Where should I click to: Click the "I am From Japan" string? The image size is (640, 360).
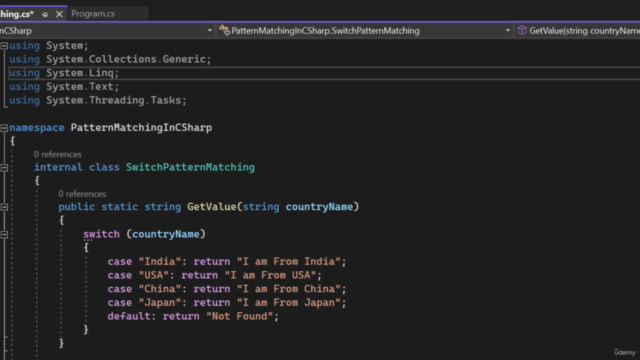(x=289, y=303)
